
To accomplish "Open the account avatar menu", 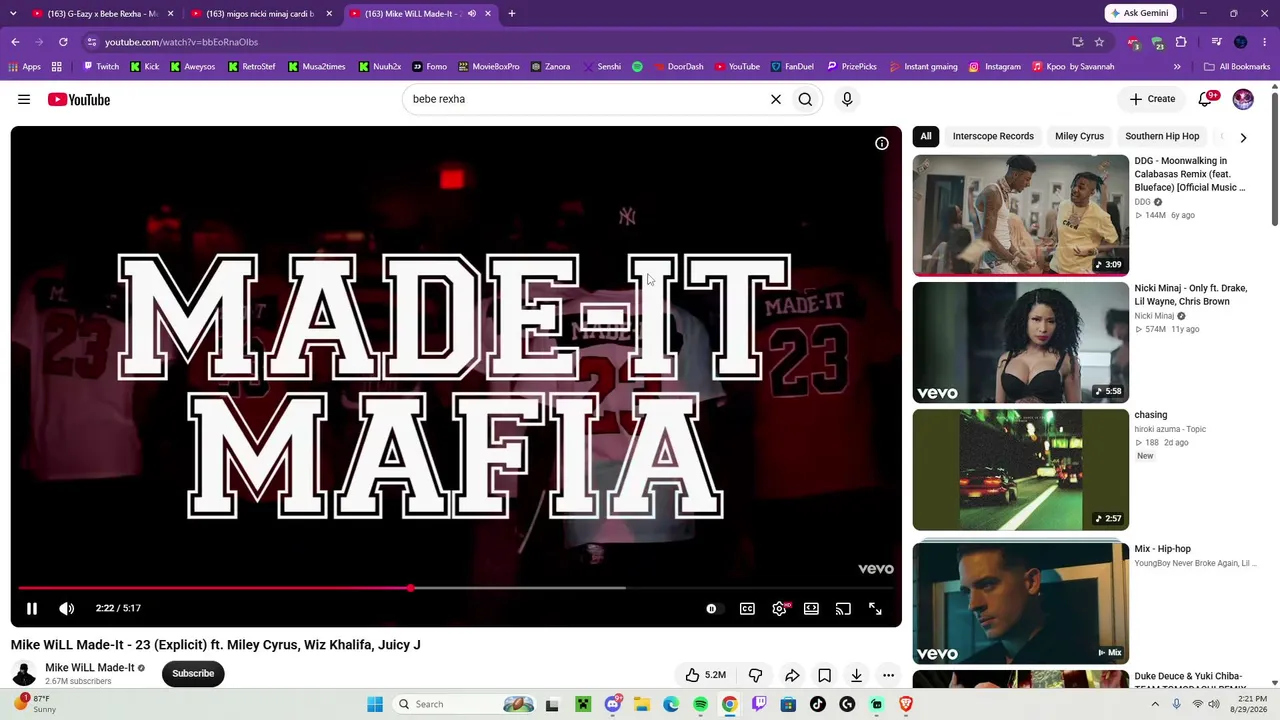I will point(1243,99).
